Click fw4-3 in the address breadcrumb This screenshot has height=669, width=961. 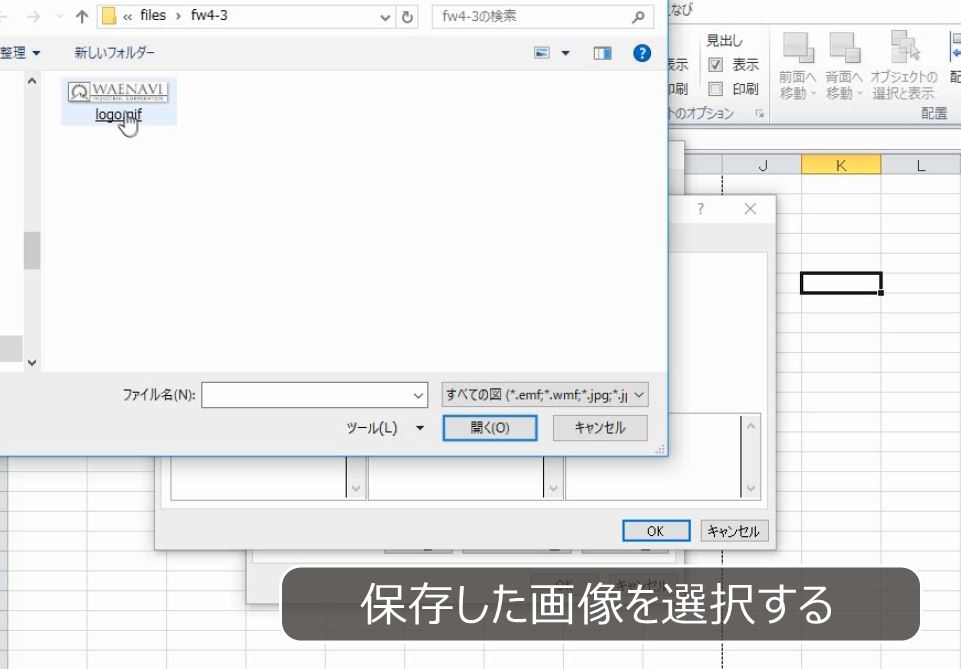click(209, 15)
